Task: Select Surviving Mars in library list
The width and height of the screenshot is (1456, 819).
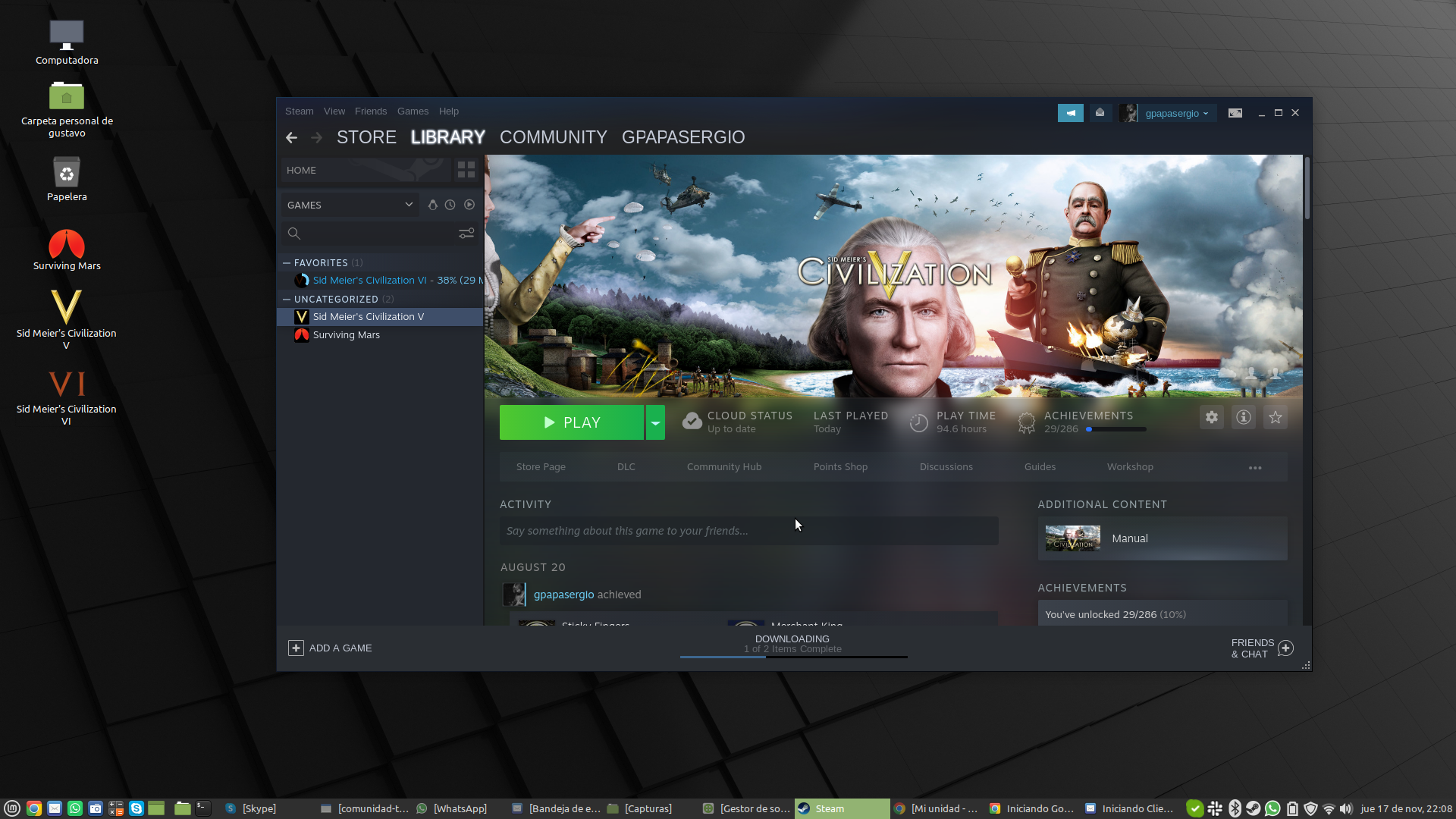Action: coord(380,334)
